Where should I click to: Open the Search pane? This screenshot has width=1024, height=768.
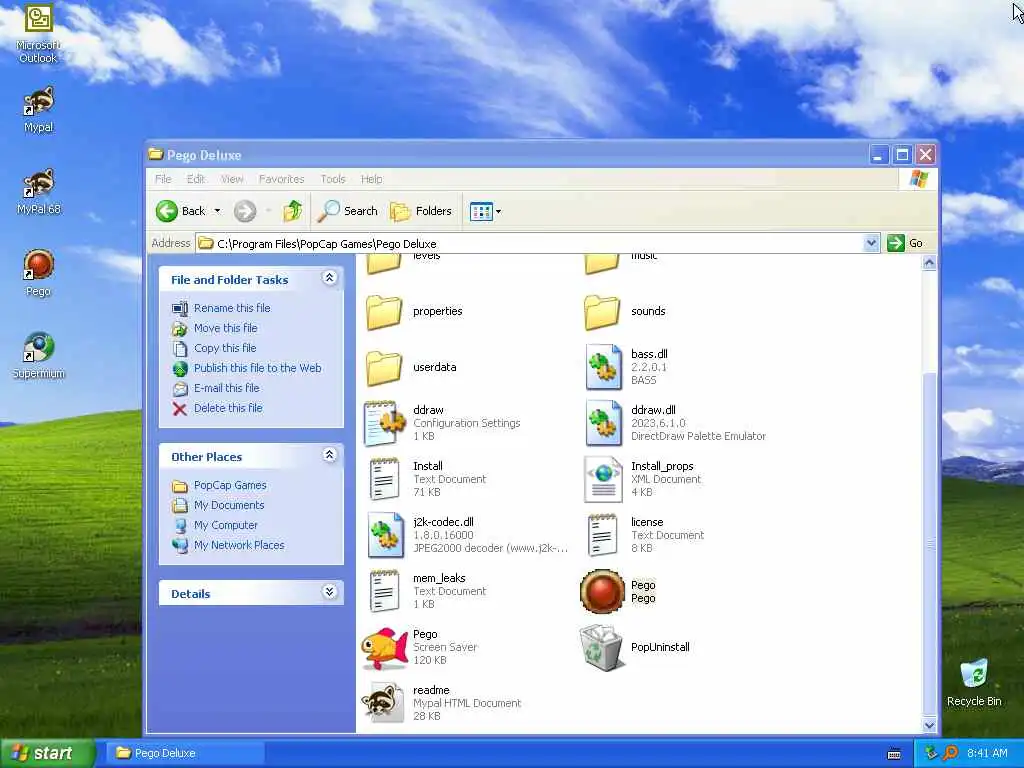point(347,211)
